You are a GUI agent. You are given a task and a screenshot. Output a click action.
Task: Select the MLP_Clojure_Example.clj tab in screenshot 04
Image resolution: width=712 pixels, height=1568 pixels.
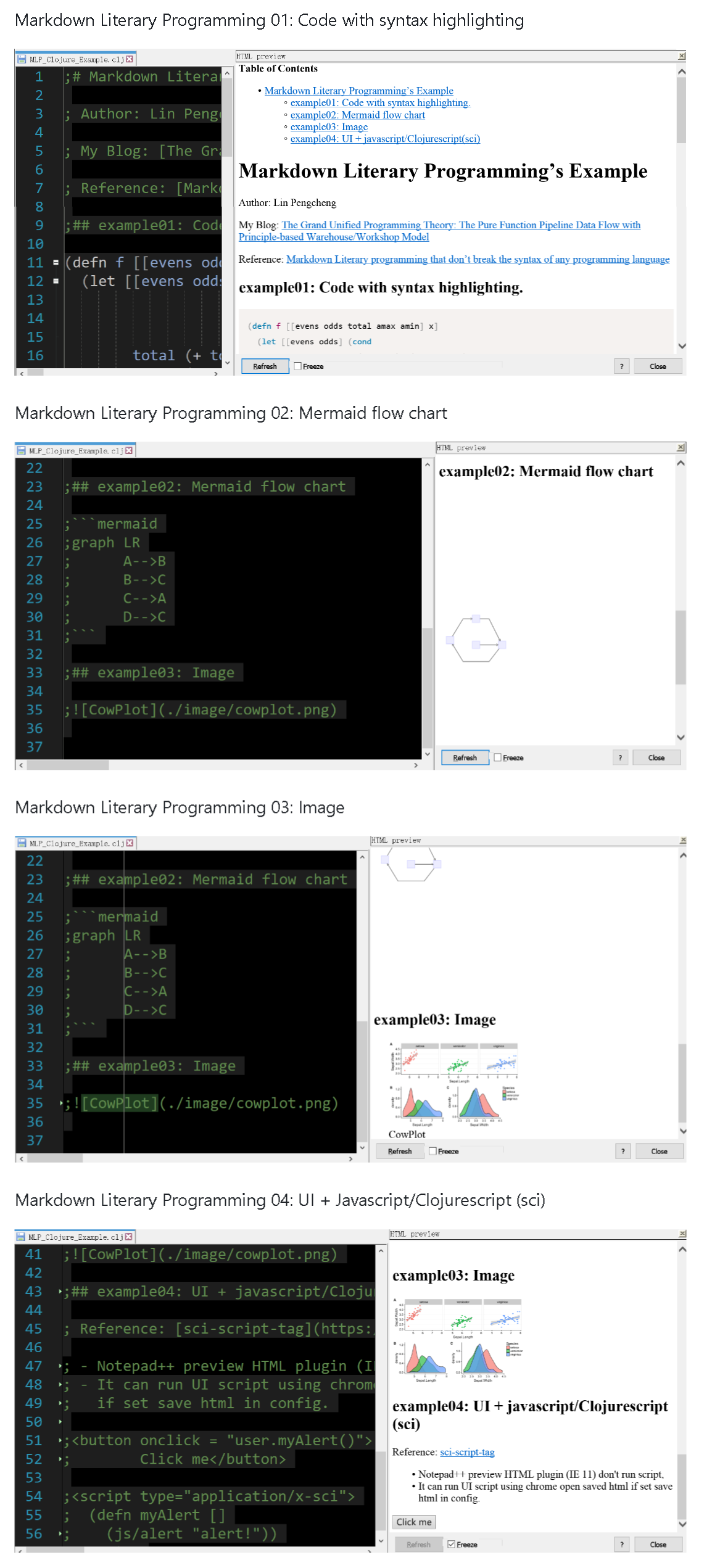75,1237
